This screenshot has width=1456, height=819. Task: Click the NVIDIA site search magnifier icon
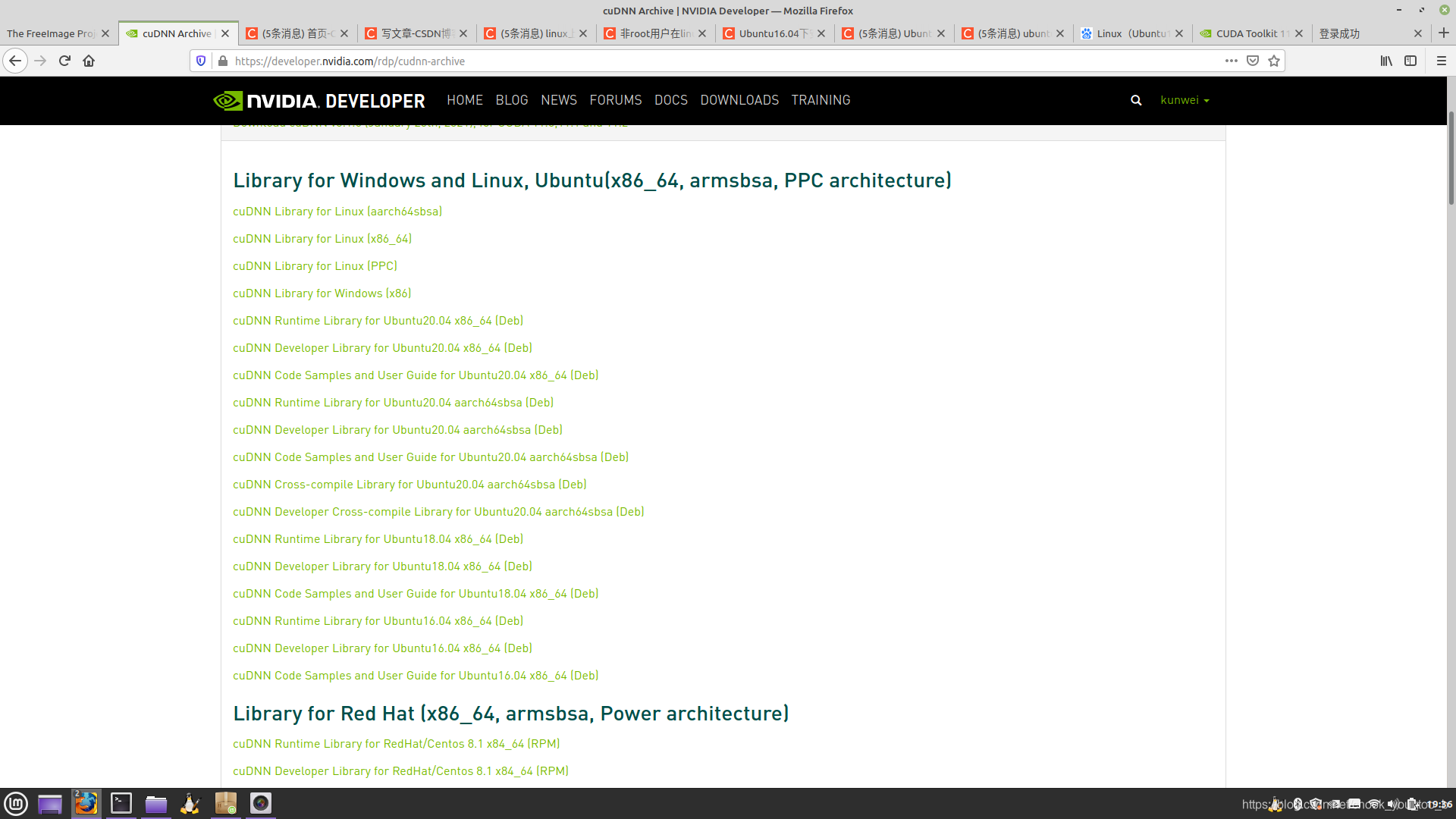click(x=1136, y=100)
